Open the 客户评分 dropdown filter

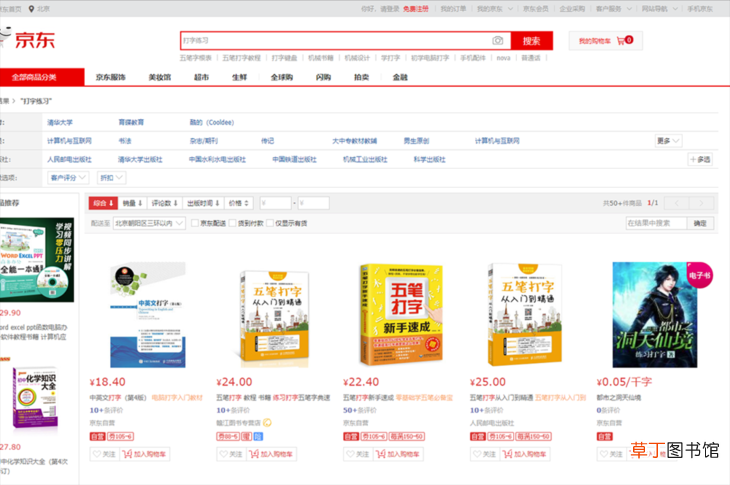coord(68,178)
